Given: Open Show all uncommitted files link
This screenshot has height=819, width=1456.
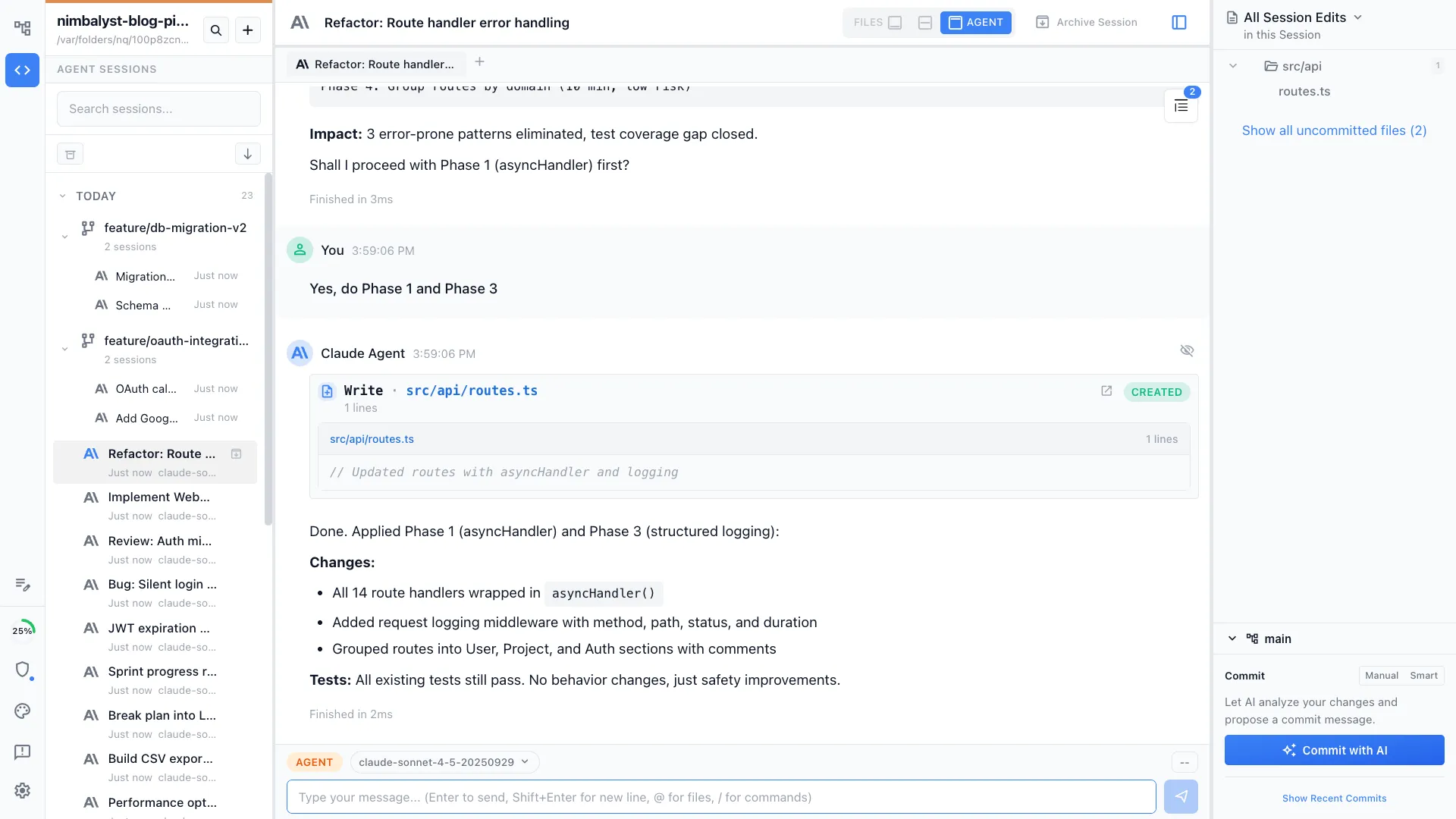Looking at the screenshot, I should pyautogui.click(x=1334, y=130).
